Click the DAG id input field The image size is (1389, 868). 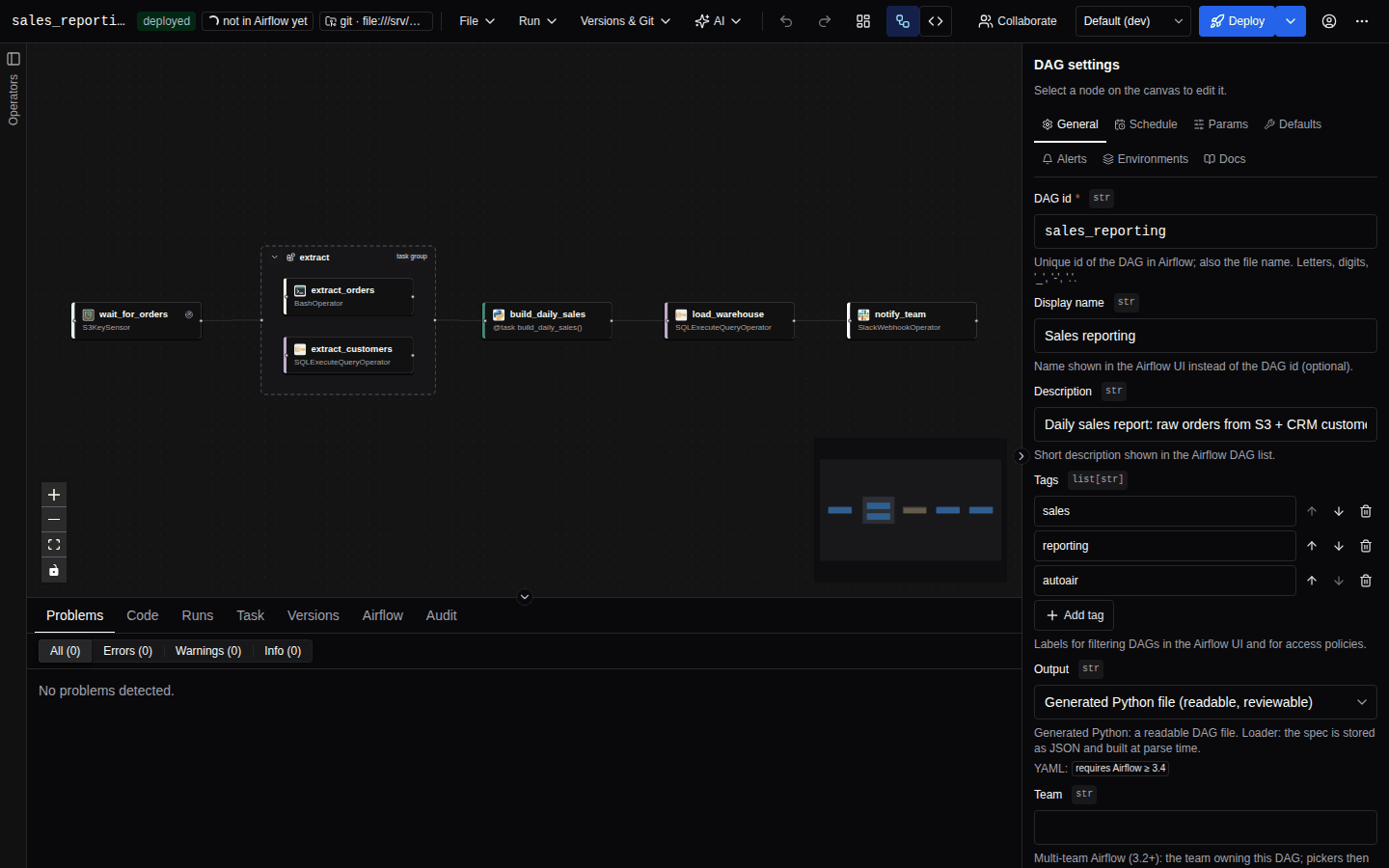pos(1205,231)
